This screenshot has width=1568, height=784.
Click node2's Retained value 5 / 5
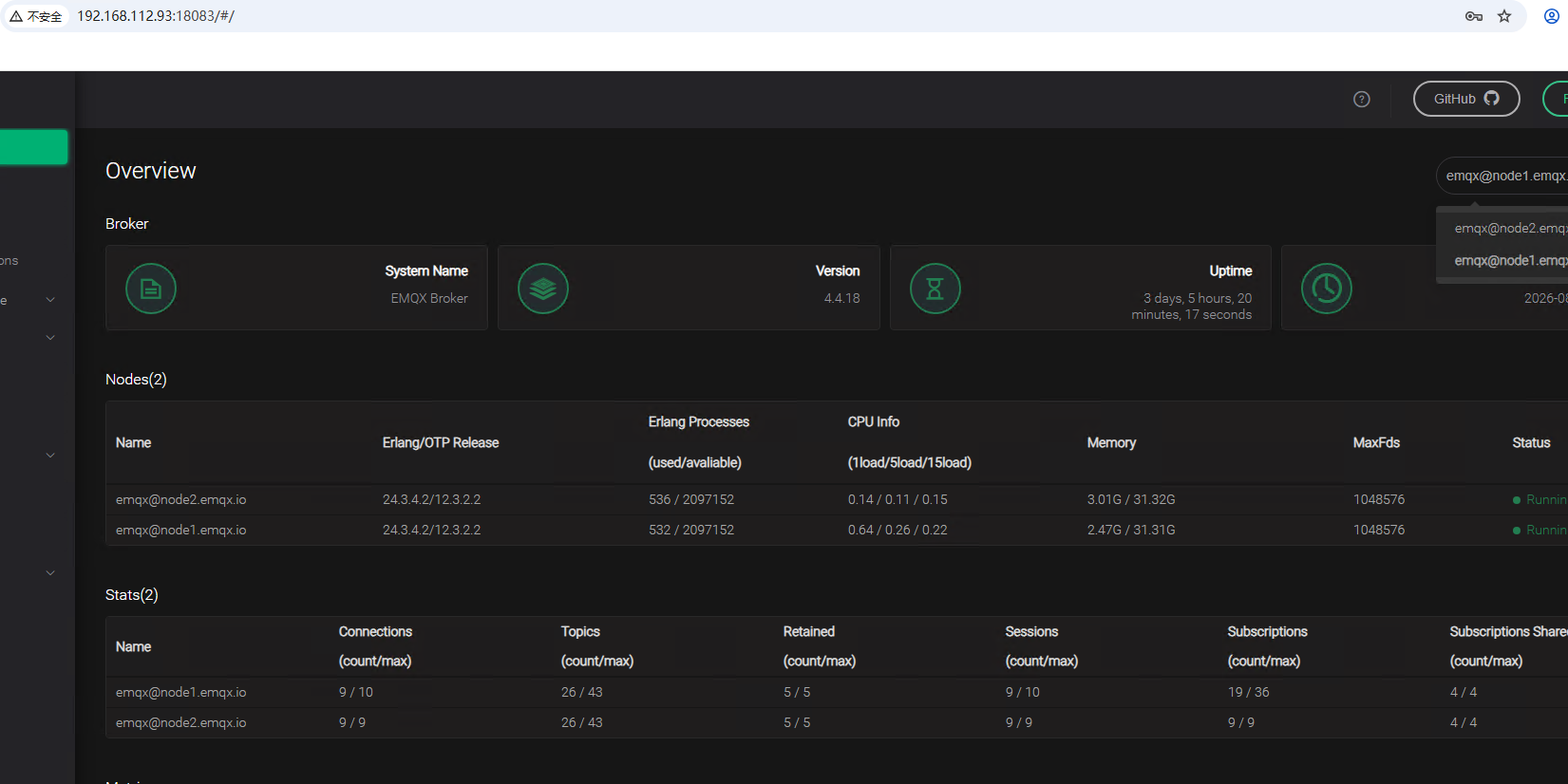point(797,722)
